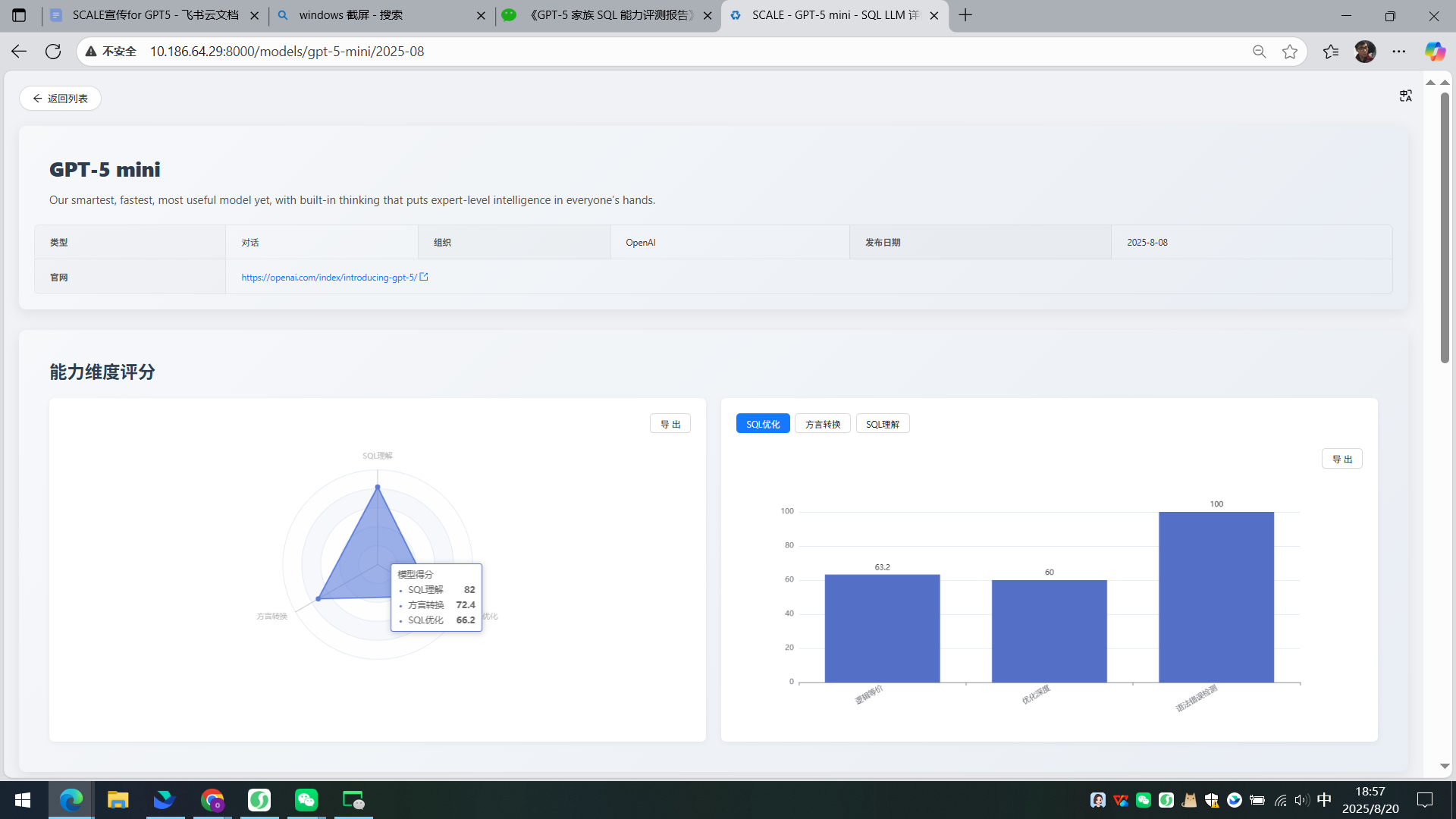
Task: Select the SQL优化 dimension toggle
Action: point(762,424)
